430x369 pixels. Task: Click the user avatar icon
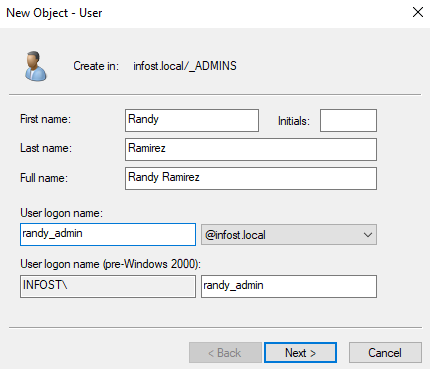click(x=35, y=66)
